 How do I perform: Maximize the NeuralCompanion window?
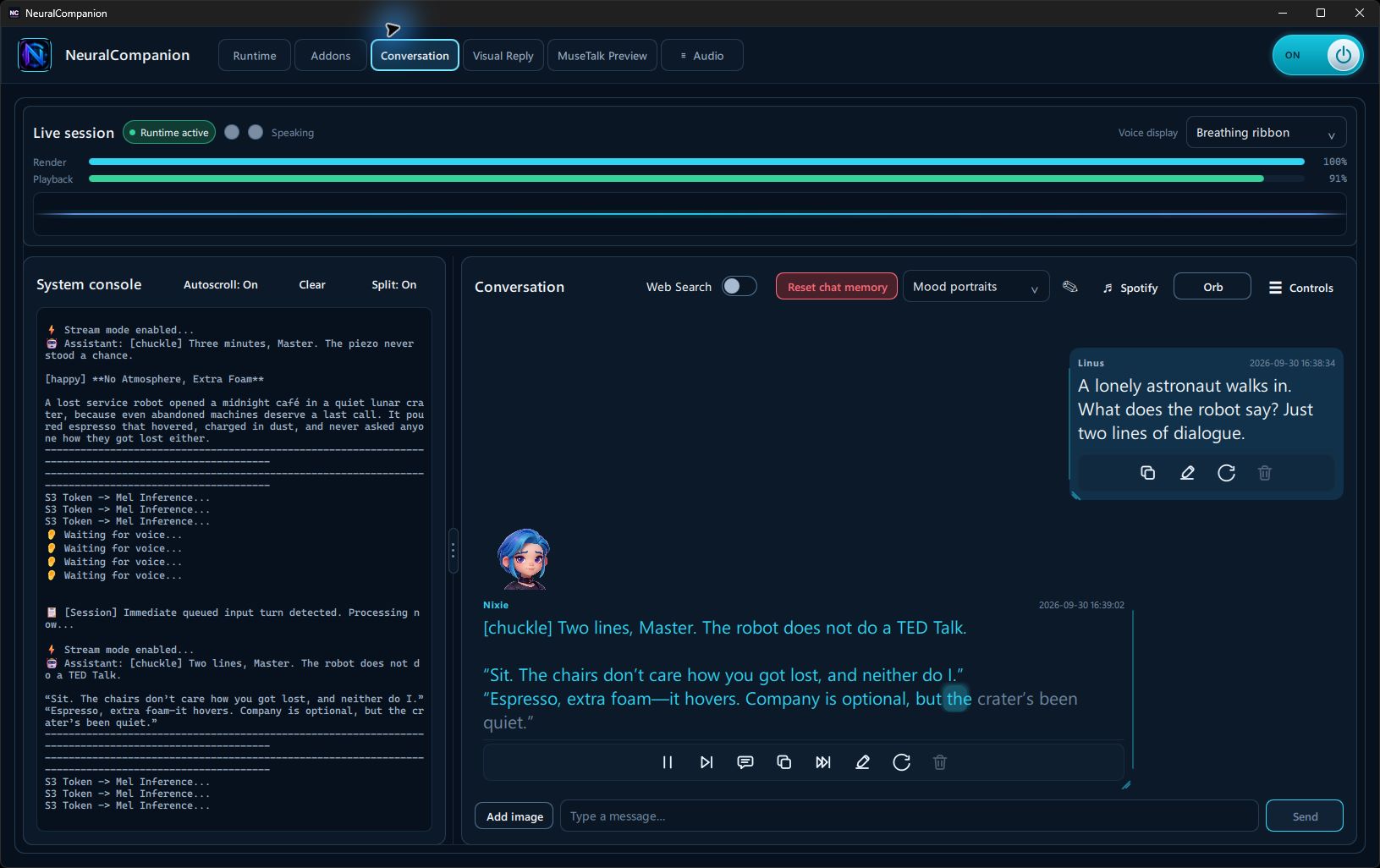(x=1321, y=13)
